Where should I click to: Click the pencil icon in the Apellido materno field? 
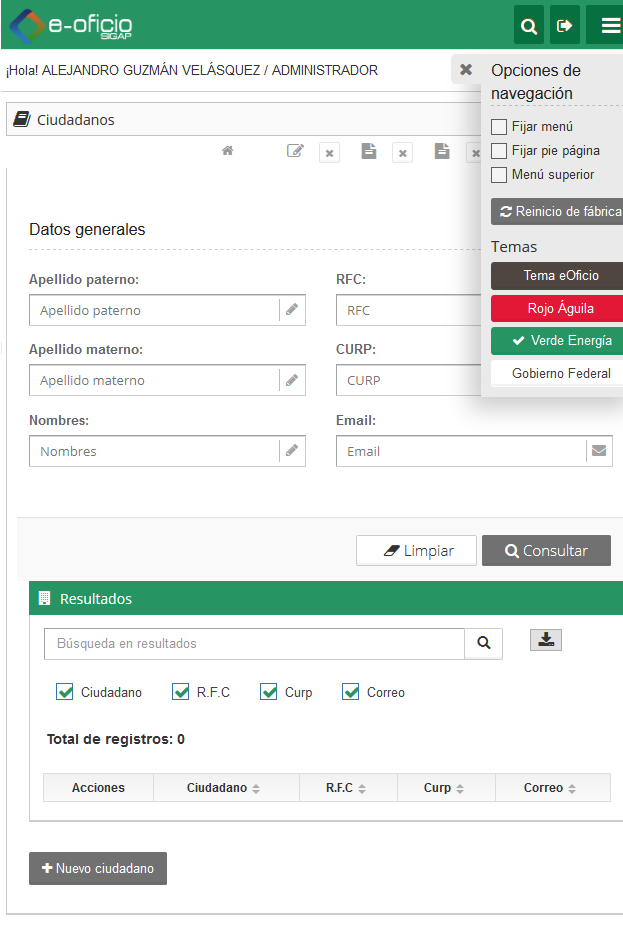292,380
